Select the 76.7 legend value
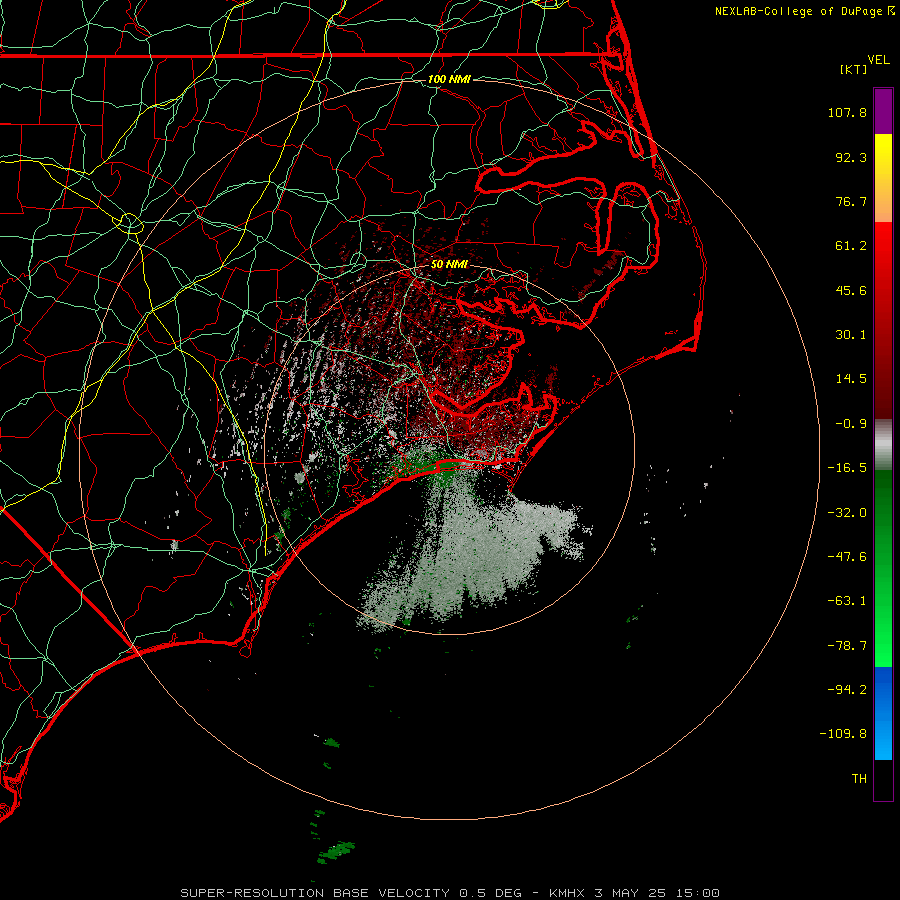 [851, 201]
